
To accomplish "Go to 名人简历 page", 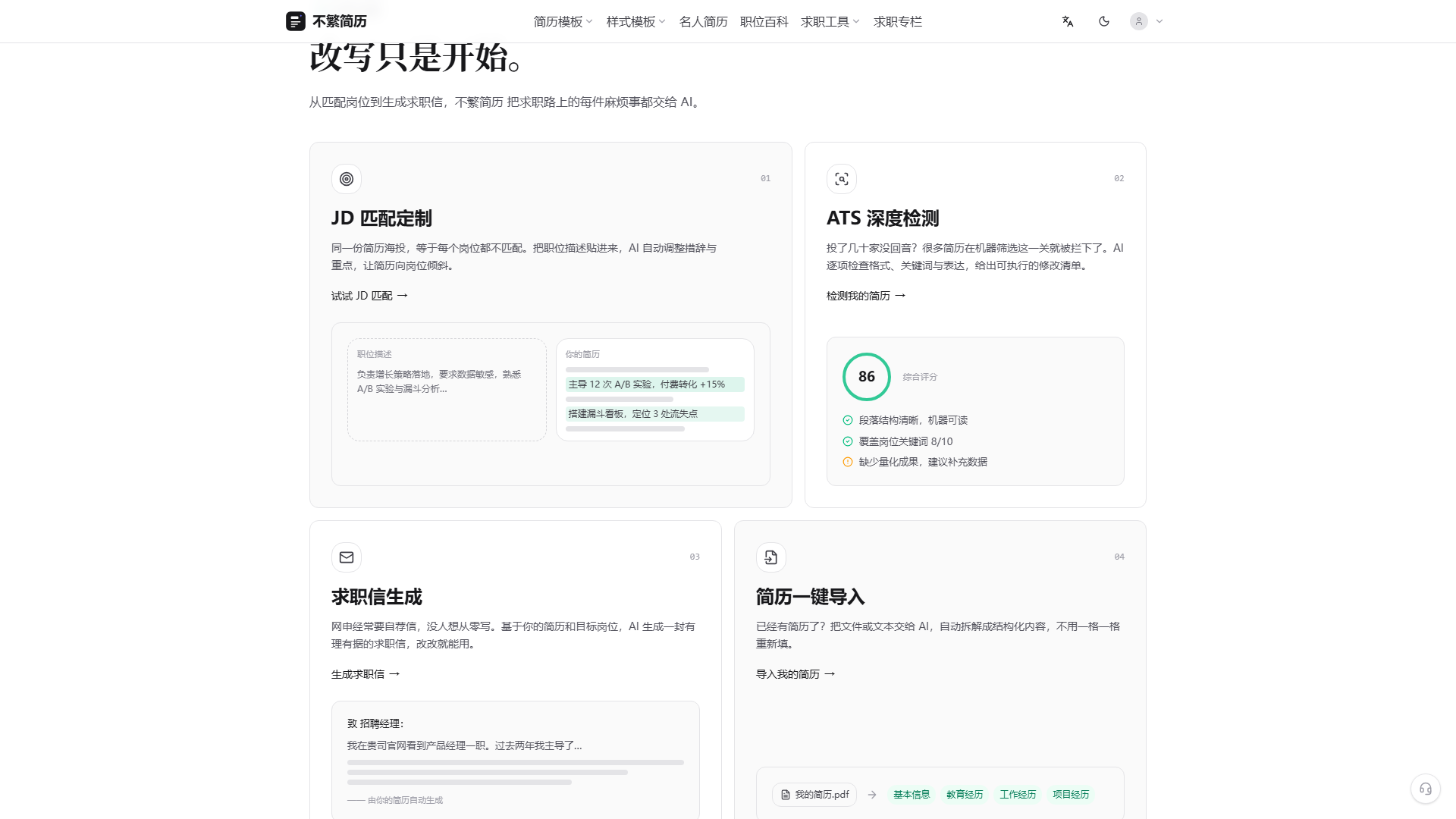I will 703,21.
